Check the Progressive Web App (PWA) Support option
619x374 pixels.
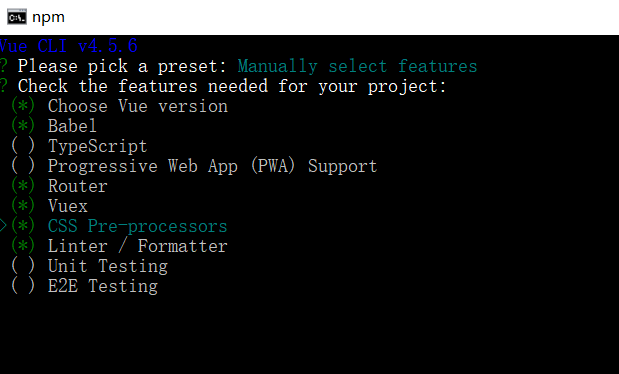tap(23, 166)
